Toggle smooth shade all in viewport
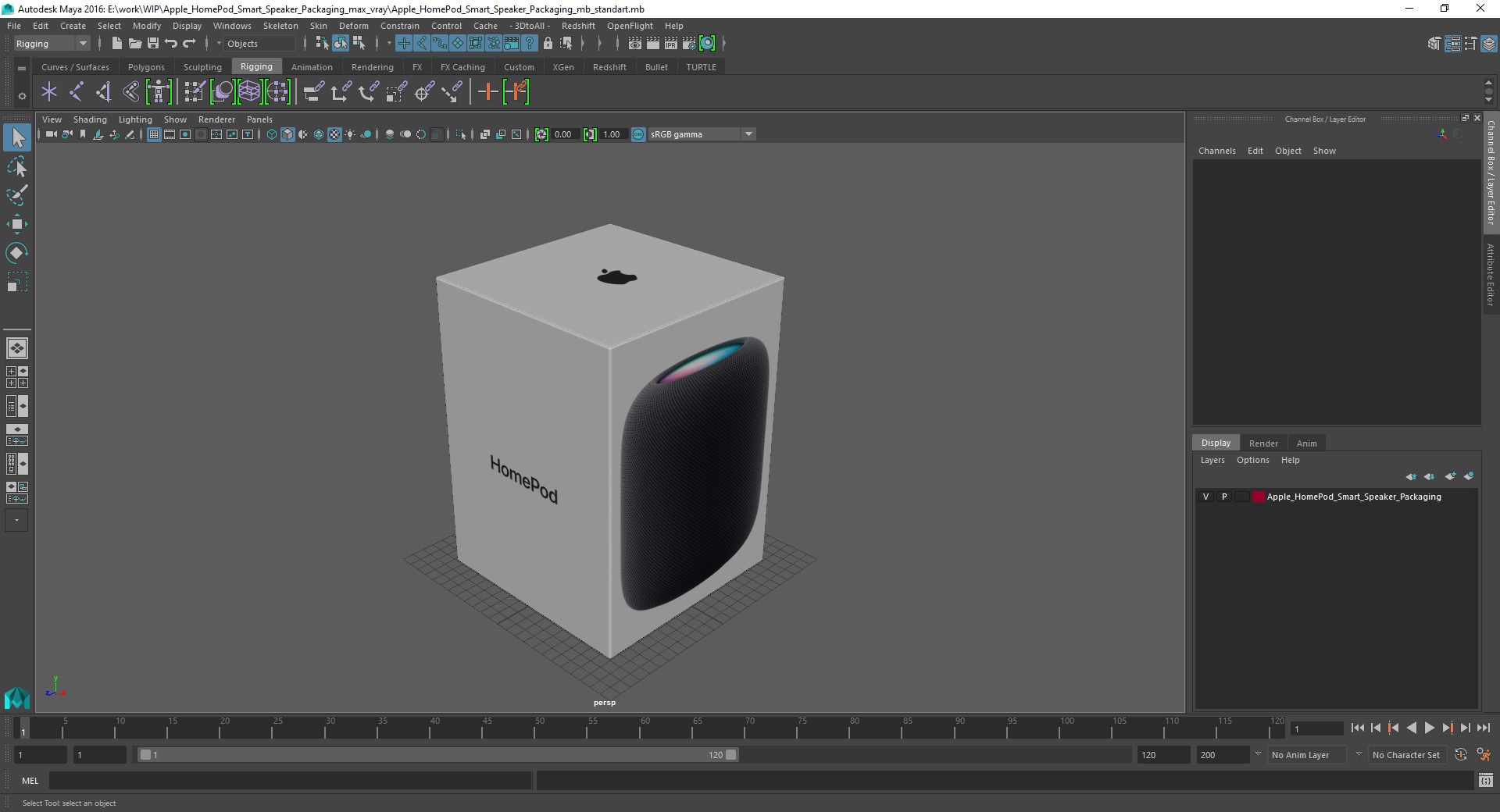This screenshot has height=812, width=1500. click(287, 134)
